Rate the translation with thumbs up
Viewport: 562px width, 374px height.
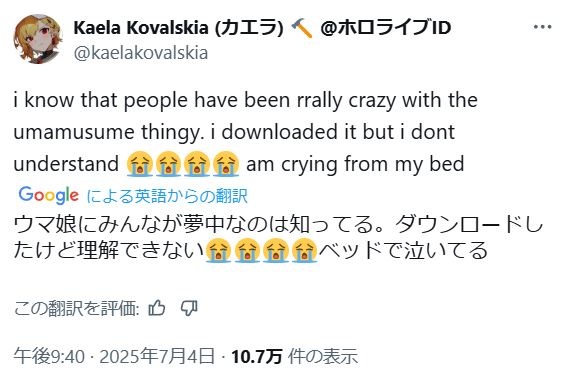coord(157,308)
